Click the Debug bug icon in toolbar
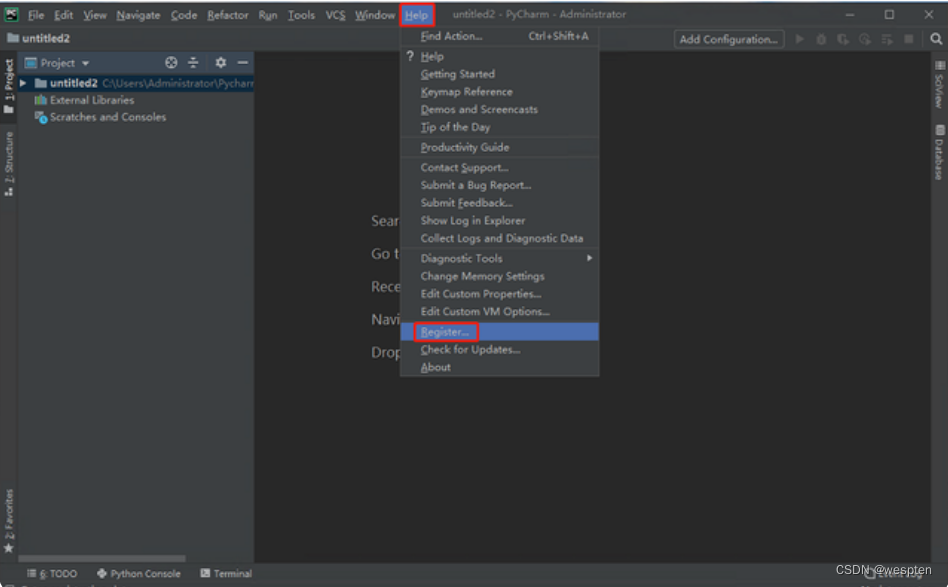 (x=821, y=39)
